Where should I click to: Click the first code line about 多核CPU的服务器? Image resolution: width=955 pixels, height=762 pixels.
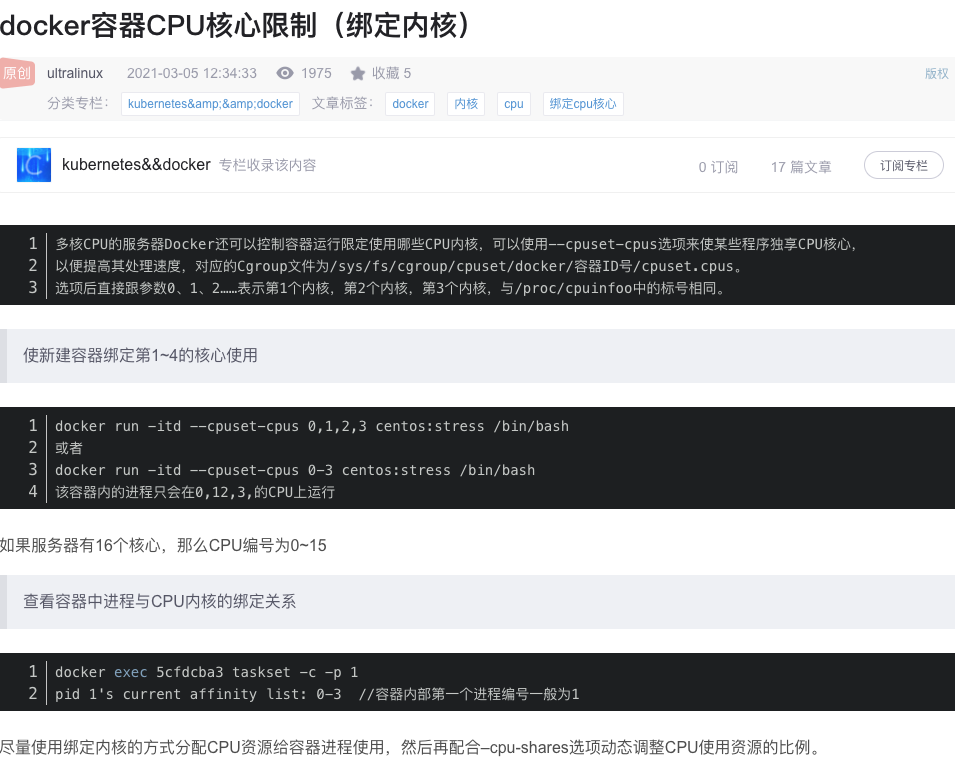tap(457, 244)
